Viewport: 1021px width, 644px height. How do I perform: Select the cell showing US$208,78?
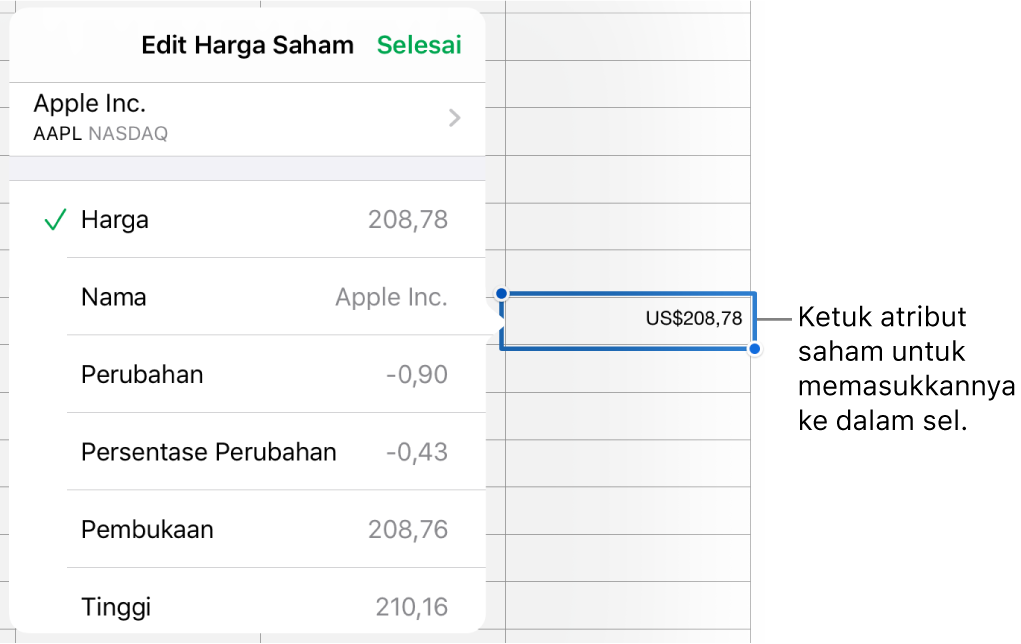(x=628, y=320)
